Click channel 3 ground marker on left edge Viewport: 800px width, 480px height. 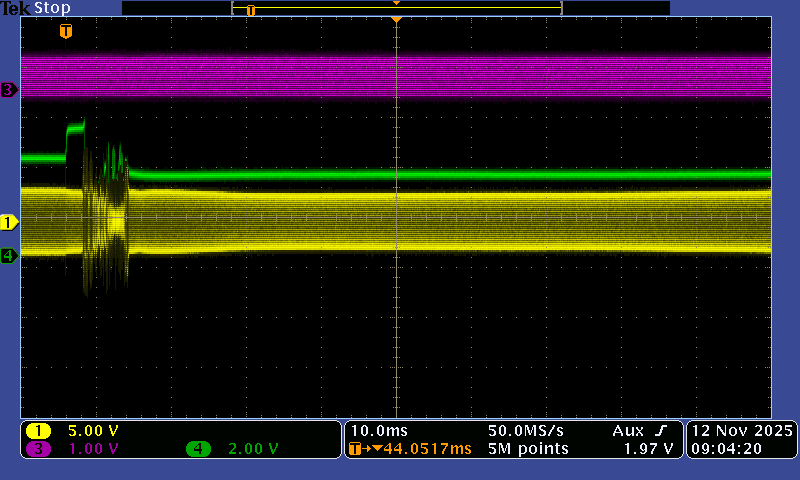(x=9, y=90)
